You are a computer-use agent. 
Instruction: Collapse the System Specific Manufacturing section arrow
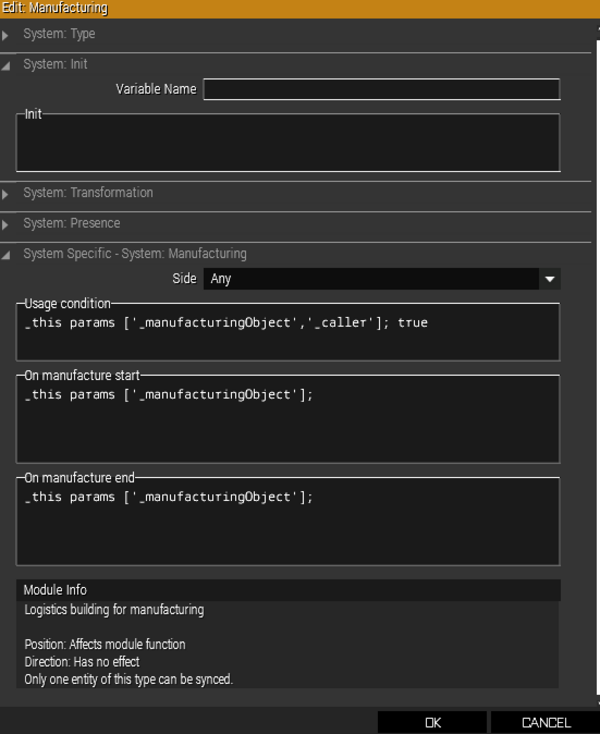[6, 256]
